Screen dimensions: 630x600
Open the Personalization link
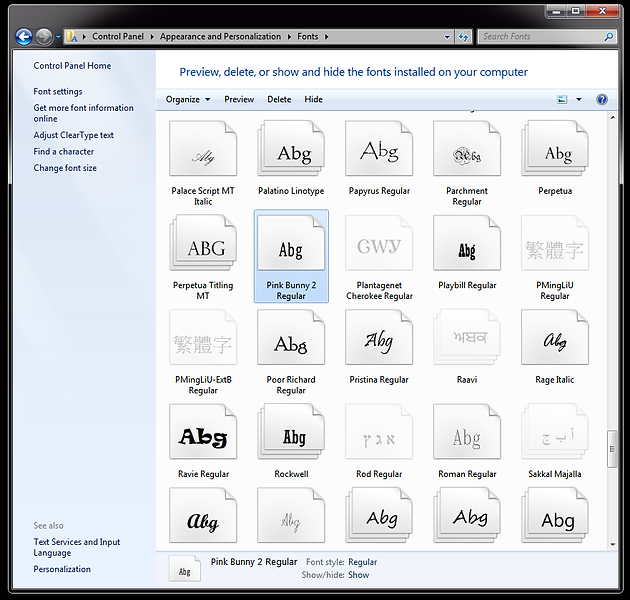(x=62, y=569)
